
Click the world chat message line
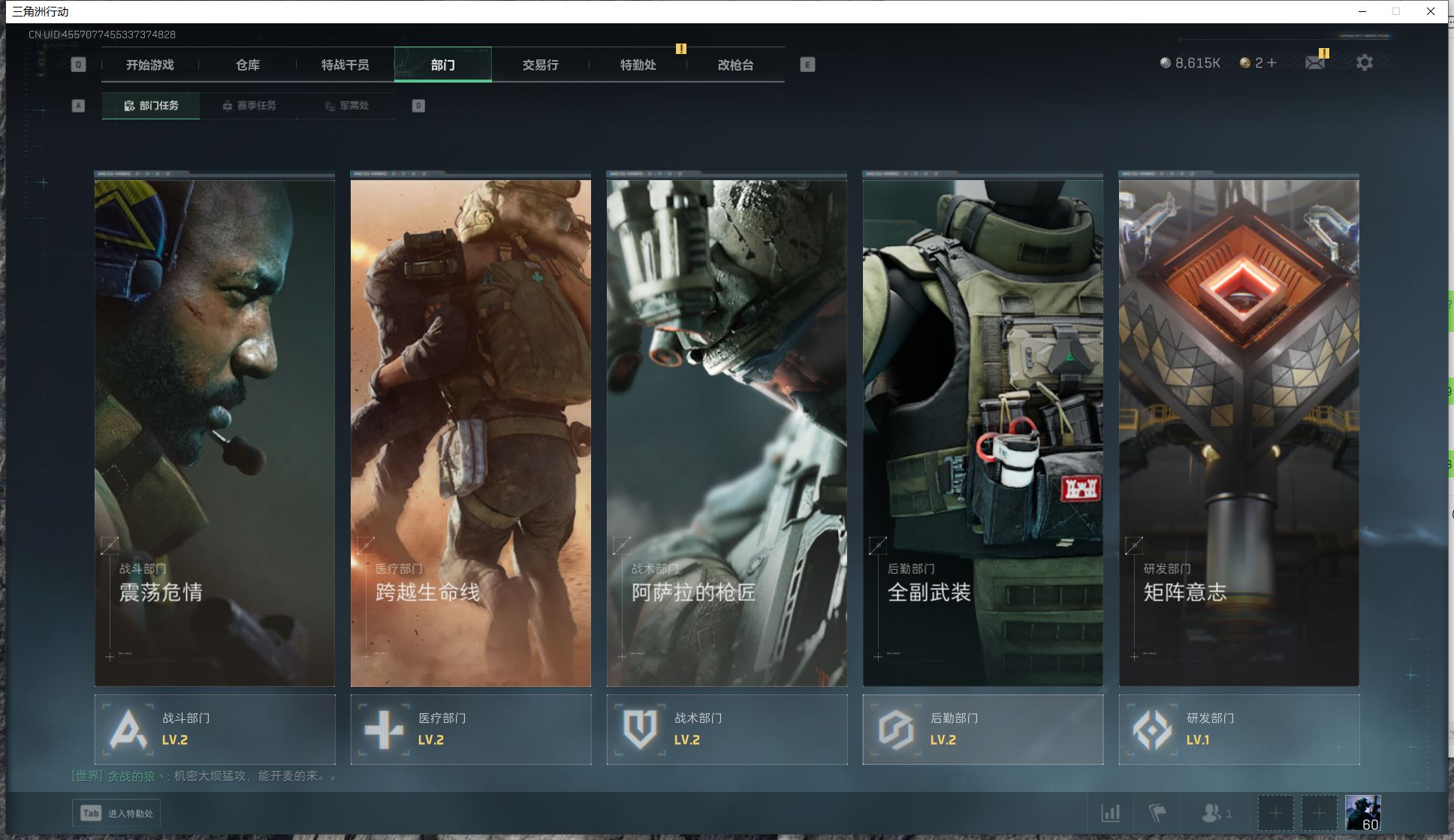[x=204, y=776]
